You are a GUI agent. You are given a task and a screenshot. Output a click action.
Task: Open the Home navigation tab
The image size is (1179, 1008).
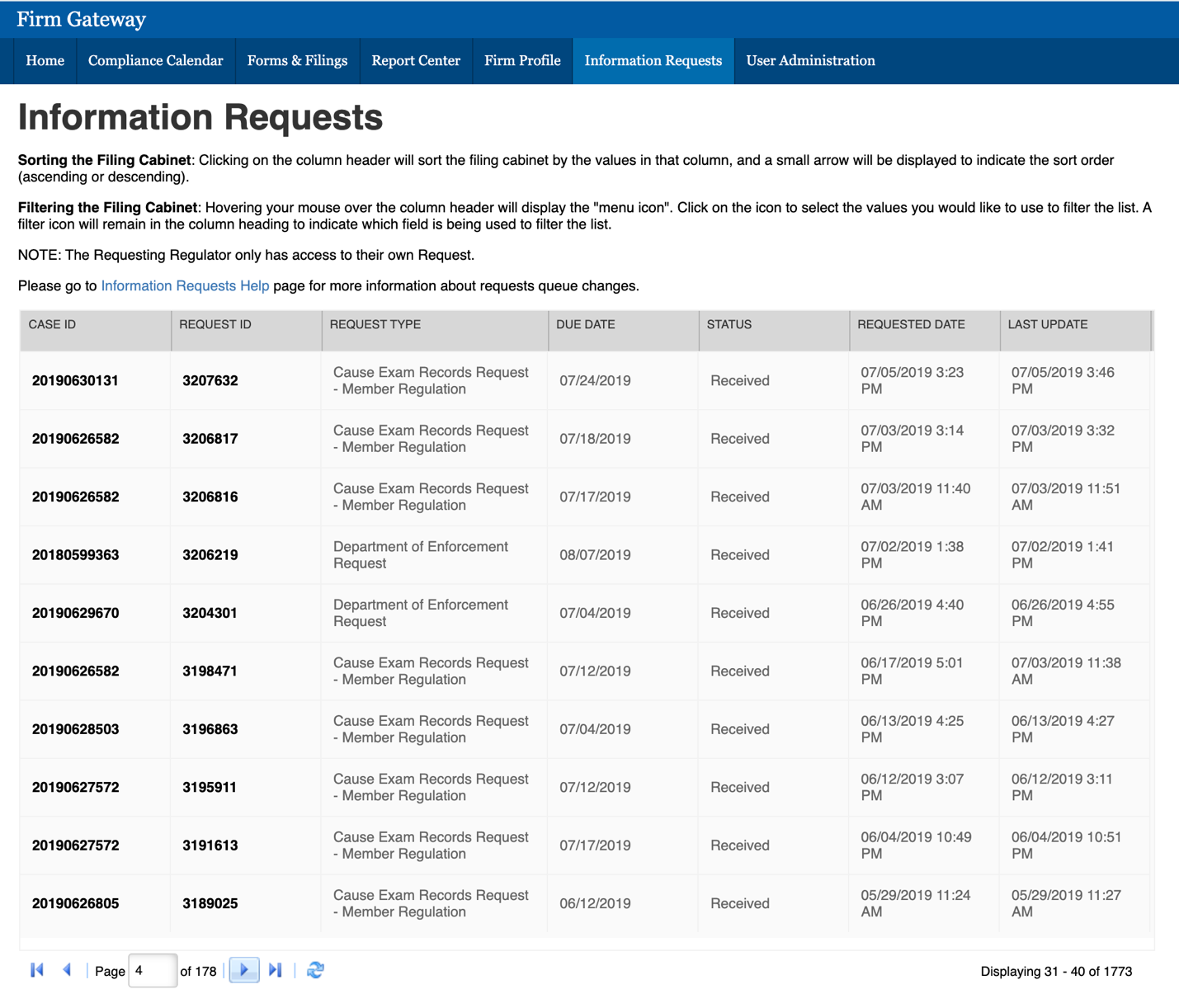[45, 61]
